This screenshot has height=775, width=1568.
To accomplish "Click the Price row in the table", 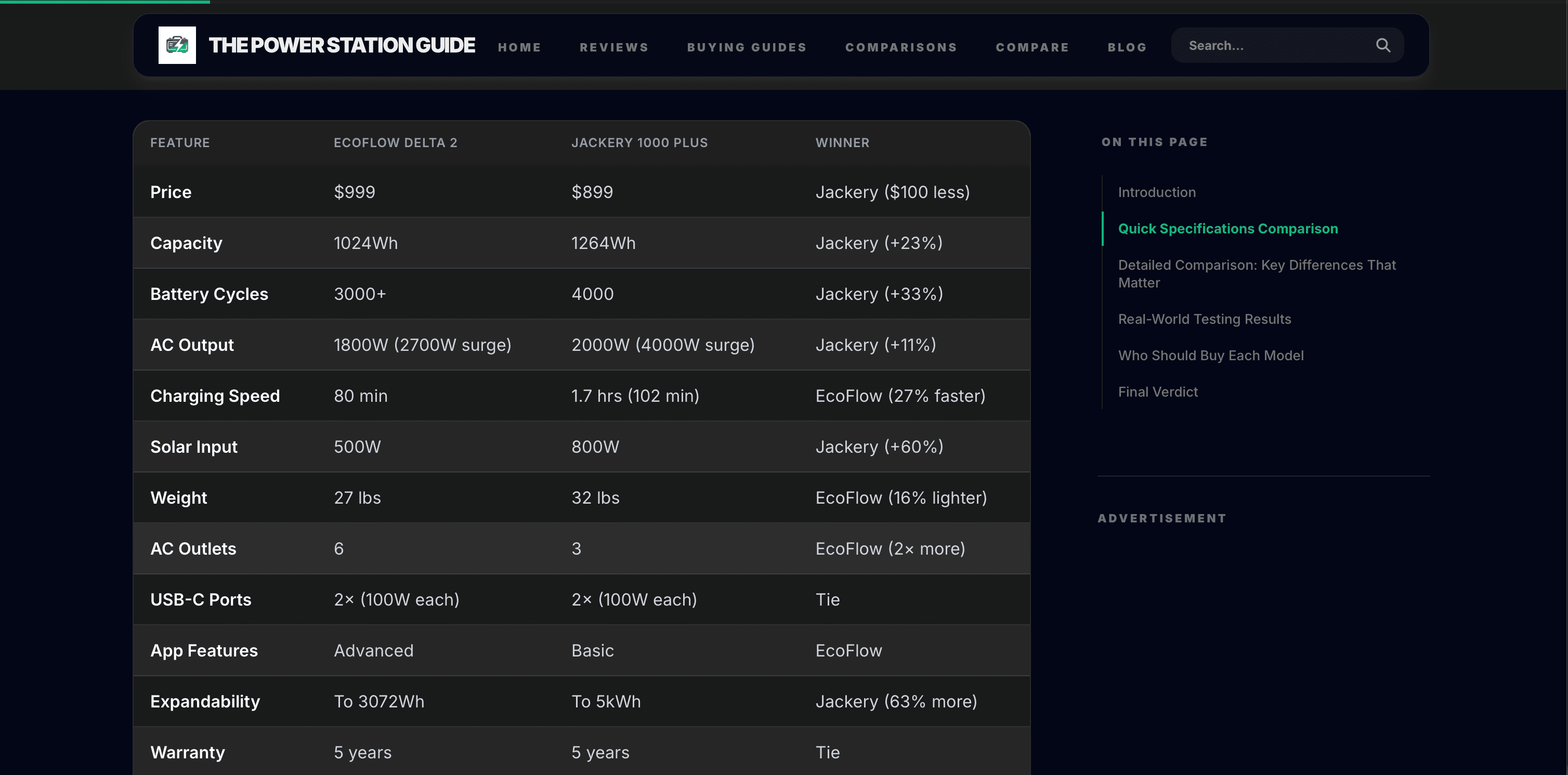I will coord(171,191).
